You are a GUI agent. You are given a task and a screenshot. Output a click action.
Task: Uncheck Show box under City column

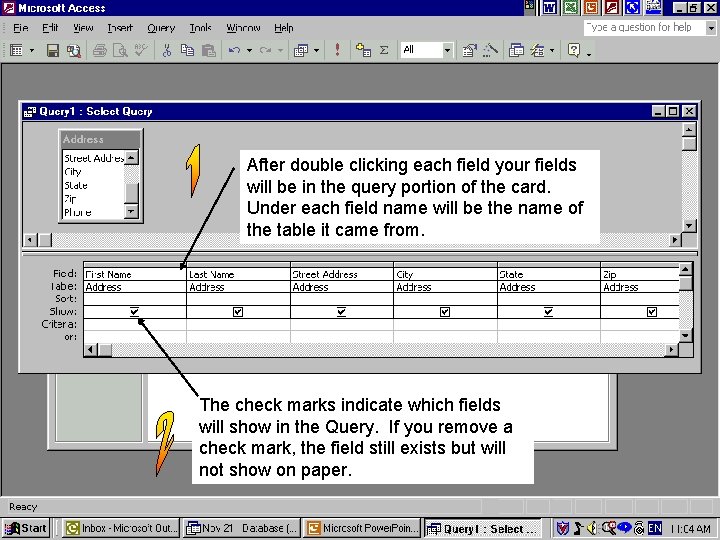[x=445, y=312]
